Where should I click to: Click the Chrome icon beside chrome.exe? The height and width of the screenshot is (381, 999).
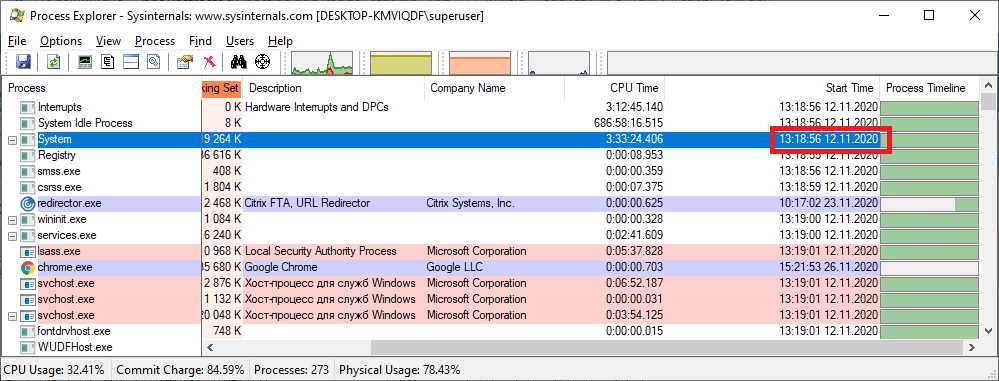click(27, 267)
